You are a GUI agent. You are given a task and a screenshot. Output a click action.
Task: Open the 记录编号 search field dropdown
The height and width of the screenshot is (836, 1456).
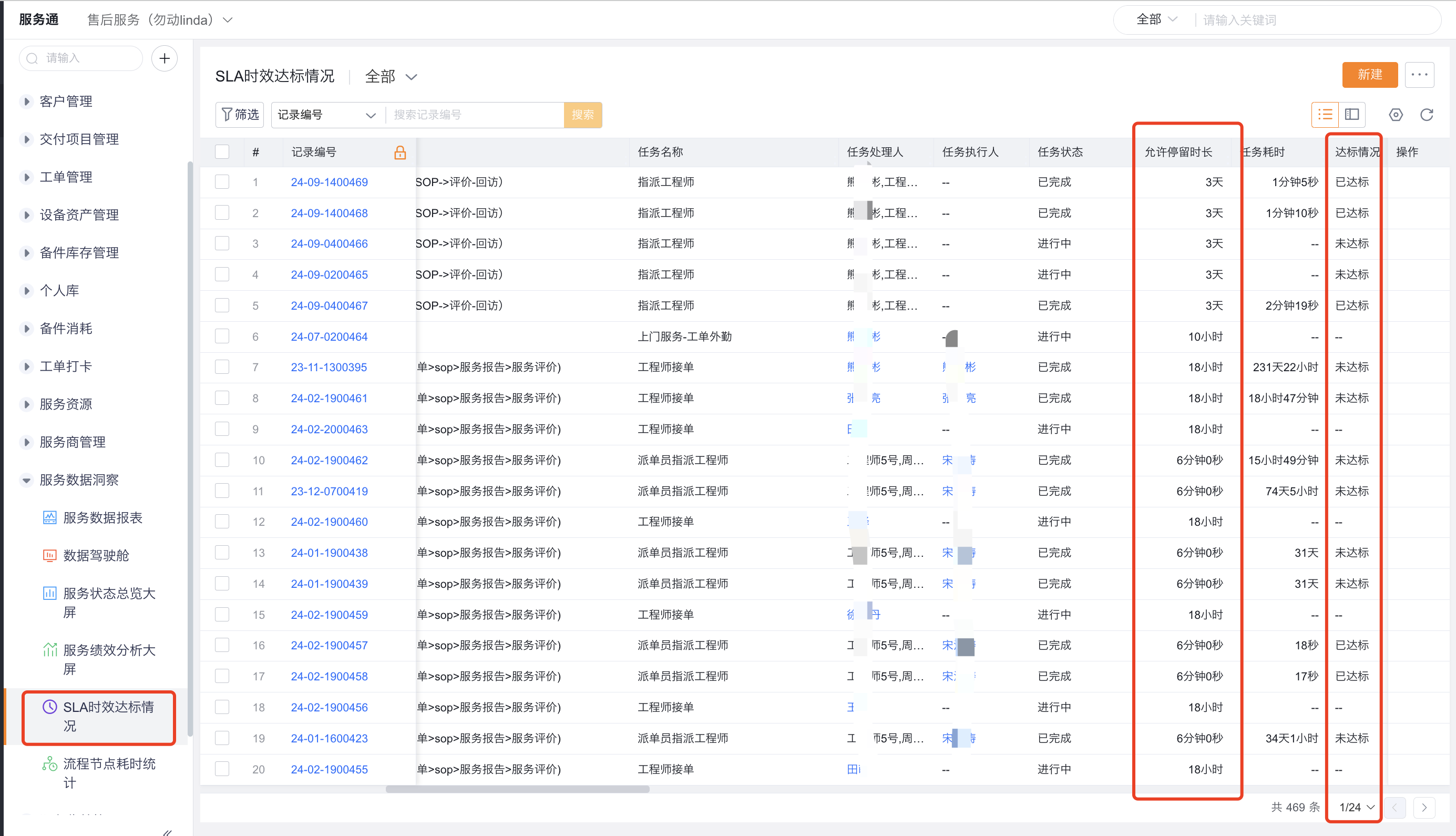click(326, 115)
